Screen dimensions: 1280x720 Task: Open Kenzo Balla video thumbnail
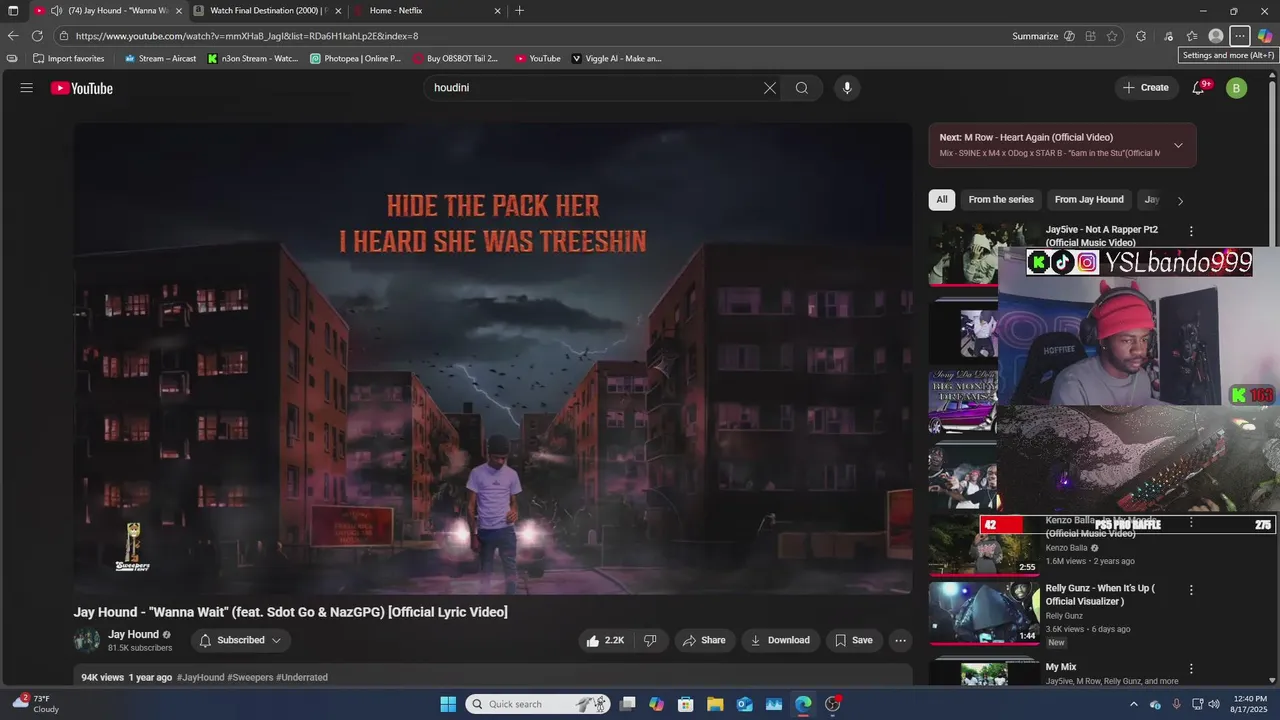click(x=984, y=545)
